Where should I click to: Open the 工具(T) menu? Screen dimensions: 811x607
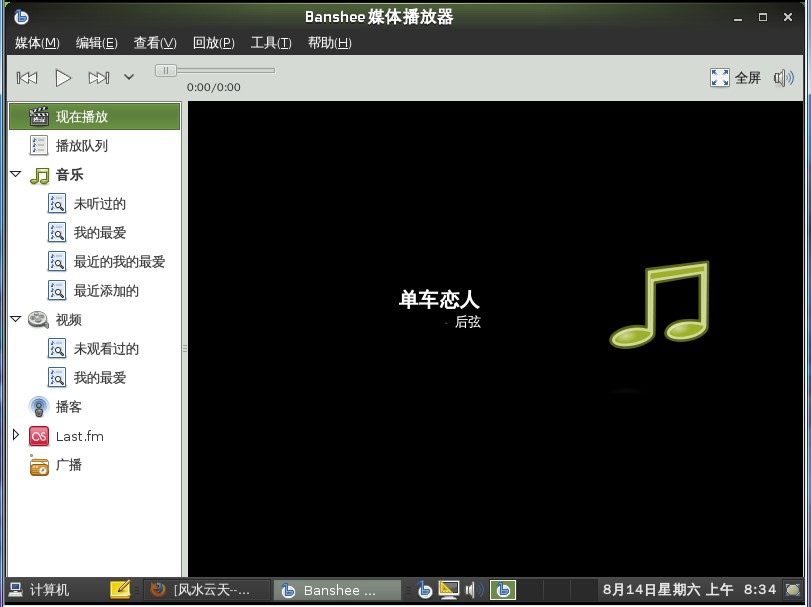tap(271, 43)
